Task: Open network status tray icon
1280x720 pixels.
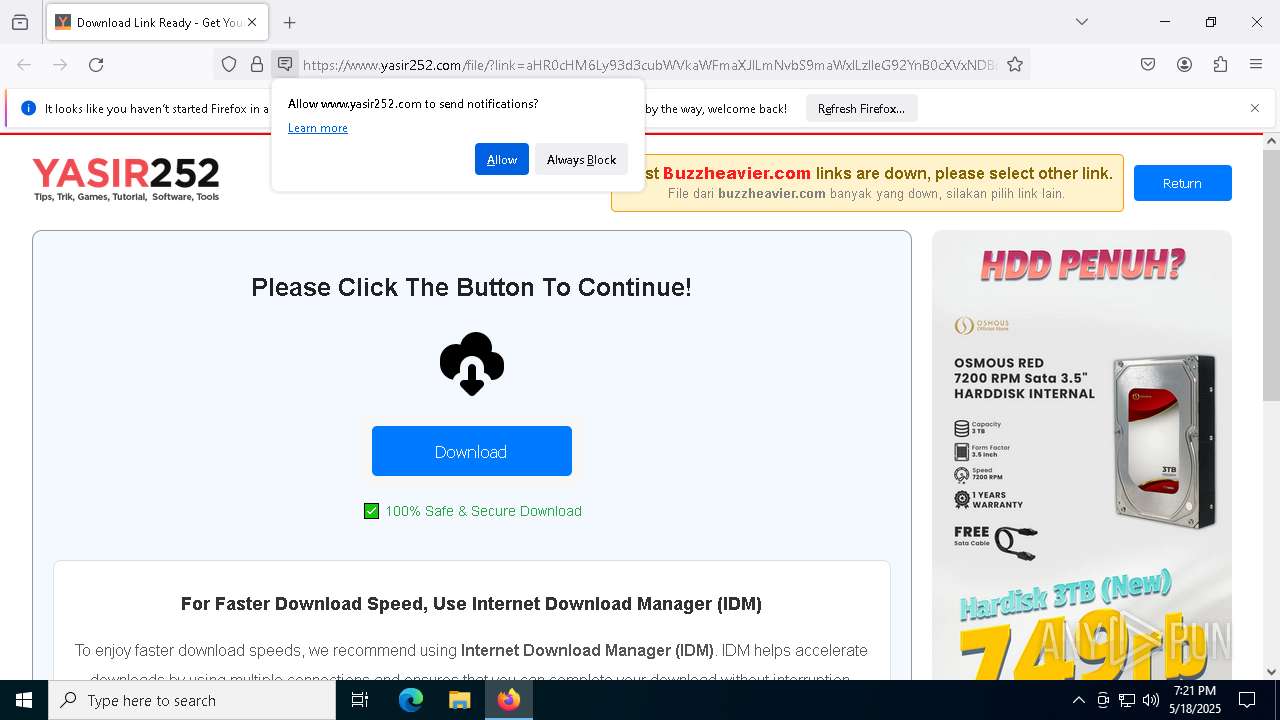Action: click(1127, 700)
